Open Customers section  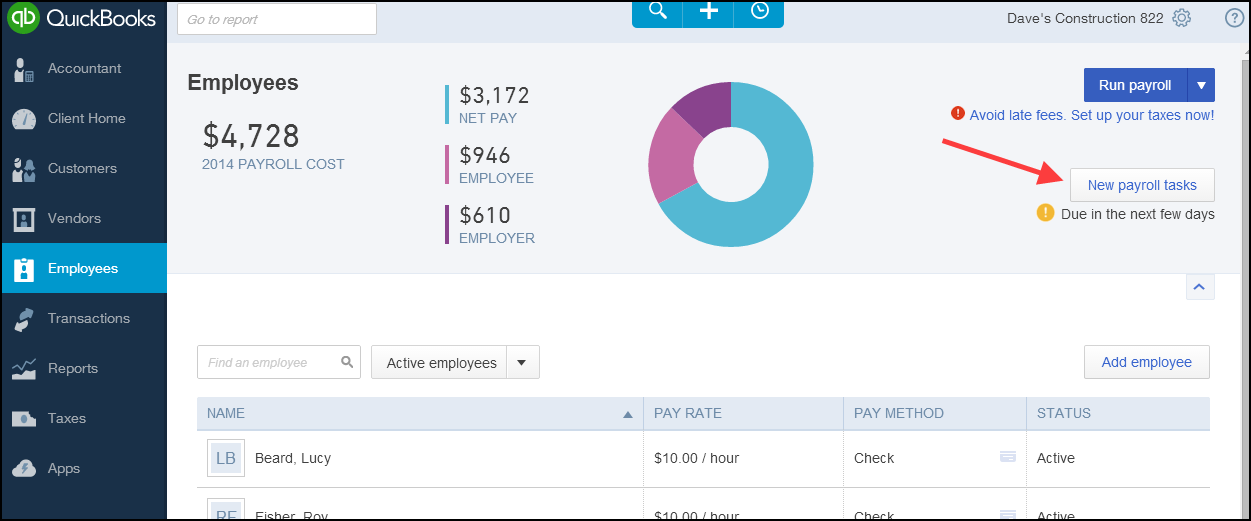[x=84, y=169]
